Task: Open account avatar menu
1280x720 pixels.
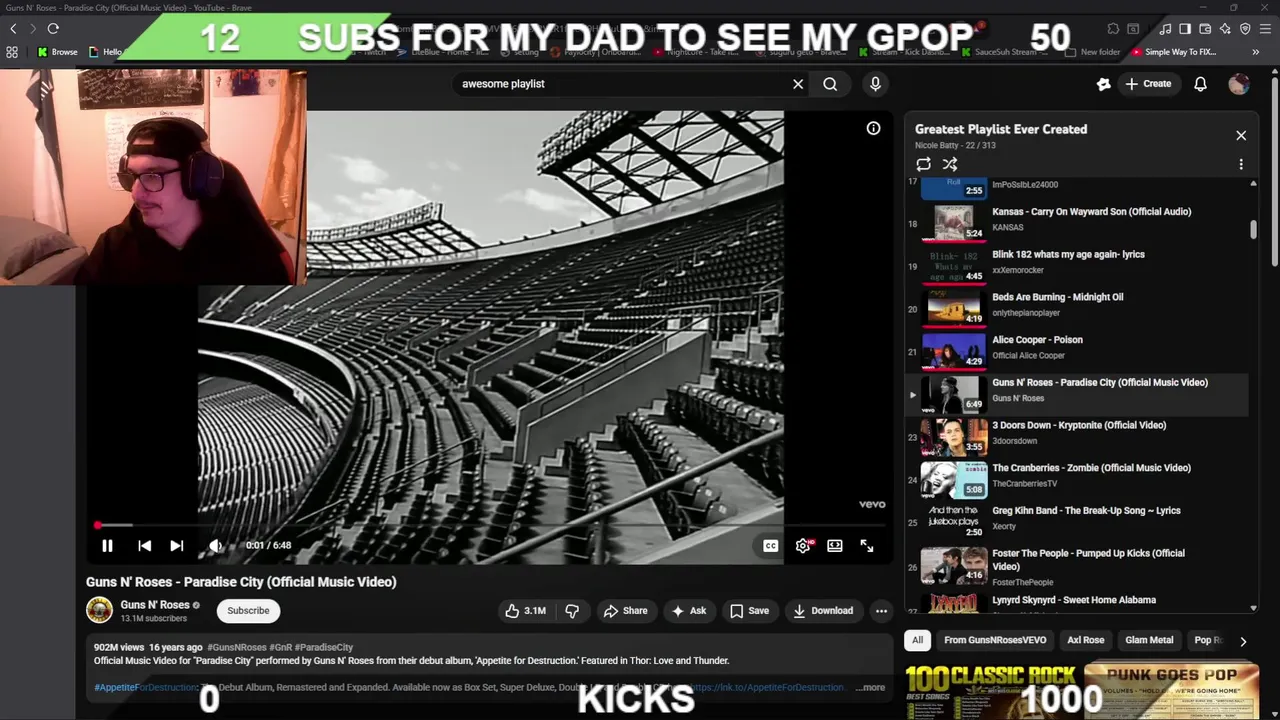Action: [x=1239, y=84]
